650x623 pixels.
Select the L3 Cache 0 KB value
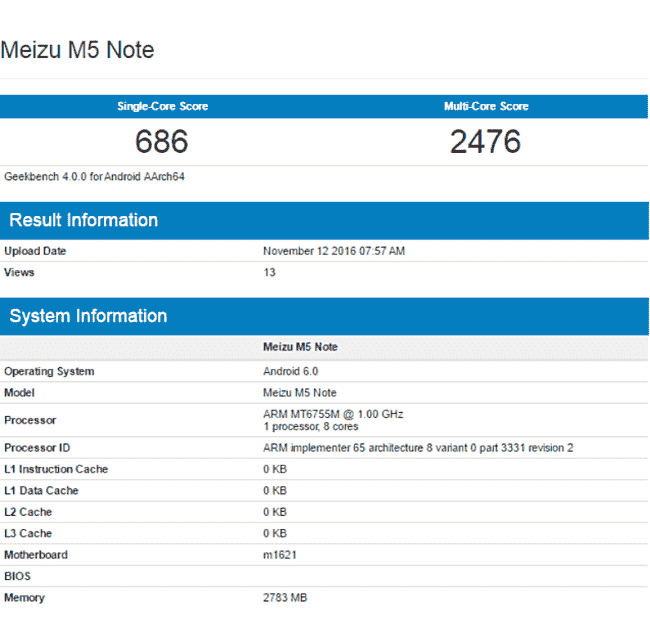click(x=275, y=533)
